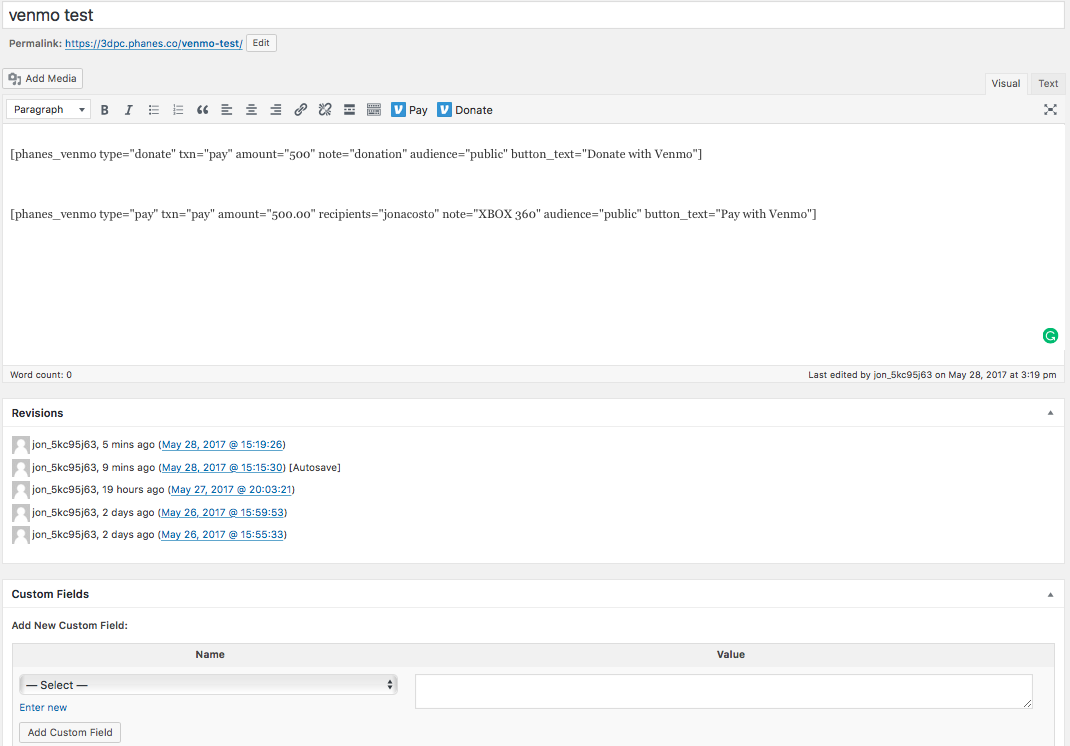Align text center
1070x746 pixels.
(x=251, y=110)
